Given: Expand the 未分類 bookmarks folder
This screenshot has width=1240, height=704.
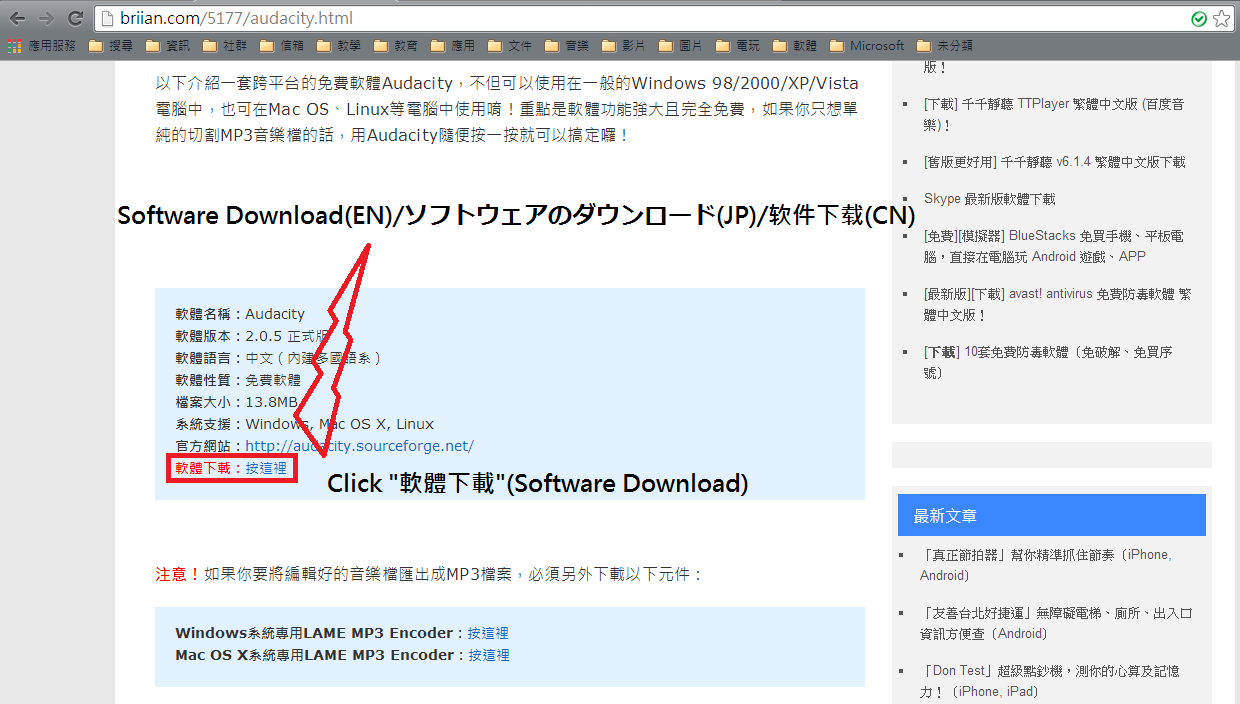Looking at the screenshot, I should [x=944, y=45].
